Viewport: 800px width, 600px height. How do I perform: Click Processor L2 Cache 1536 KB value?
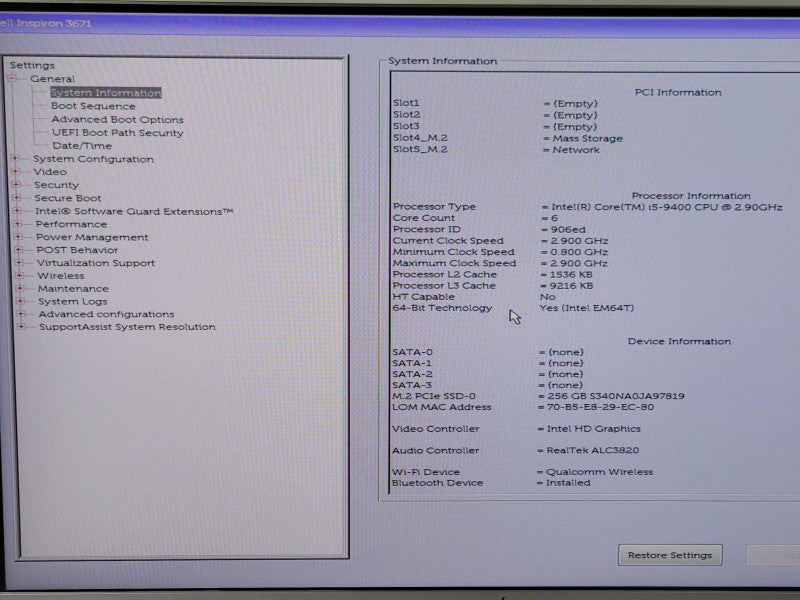(x=570, y=274)
